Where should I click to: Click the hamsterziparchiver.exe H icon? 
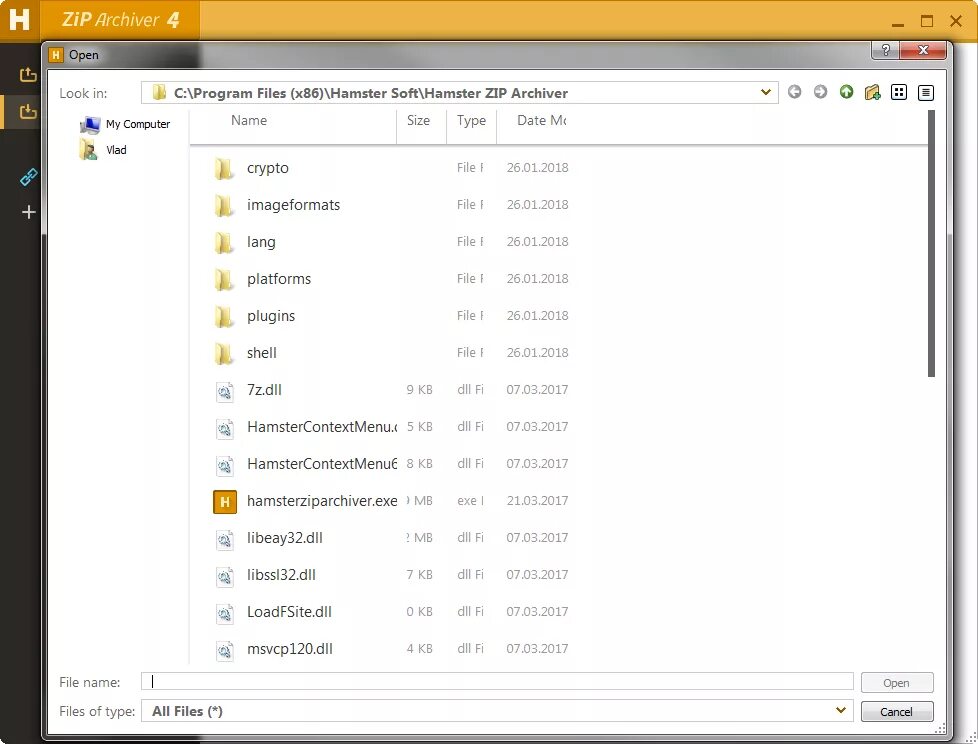225,501
